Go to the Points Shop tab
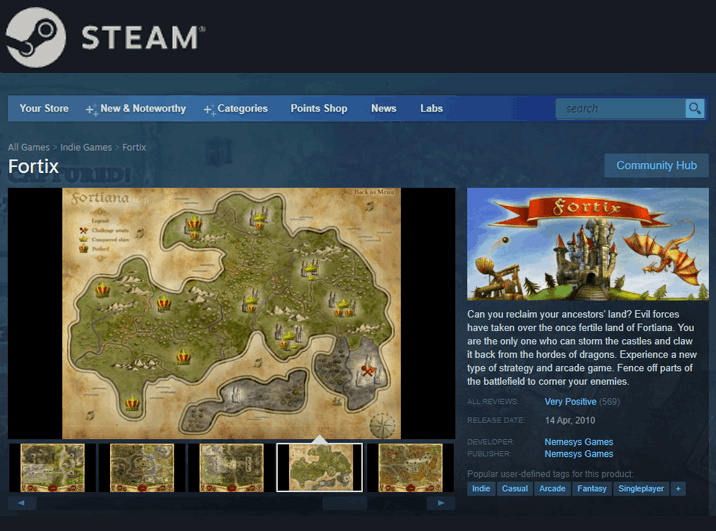The height and width of the screenshot is (531, 716). [319, 108]
